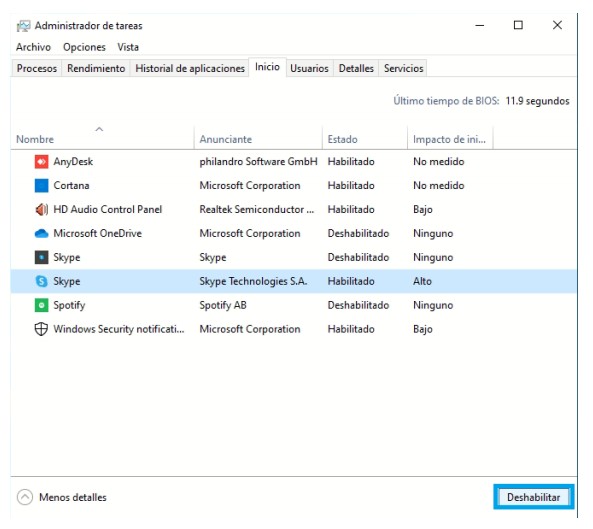
Task: Click the HD Audio Control Panel speaker icon
Action: coord(41,209)
